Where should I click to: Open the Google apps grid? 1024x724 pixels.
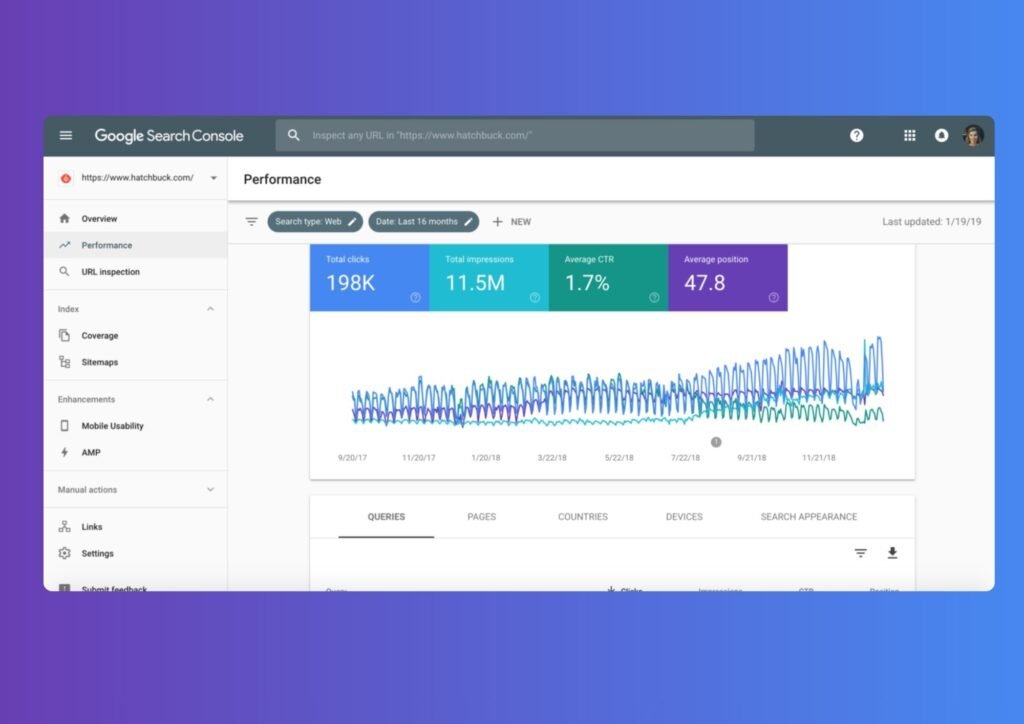(x=909, y=136)
